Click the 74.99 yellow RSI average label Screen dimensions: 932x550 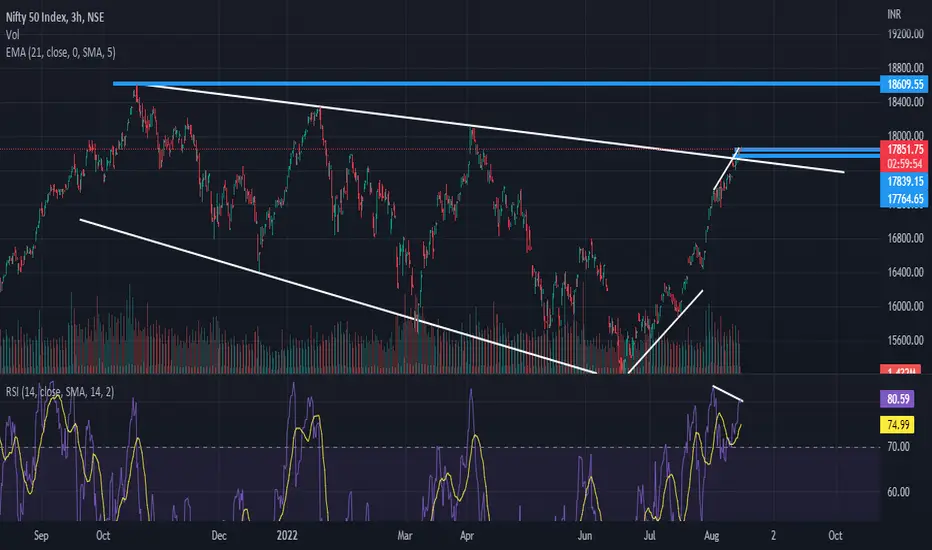click(898, 425)
